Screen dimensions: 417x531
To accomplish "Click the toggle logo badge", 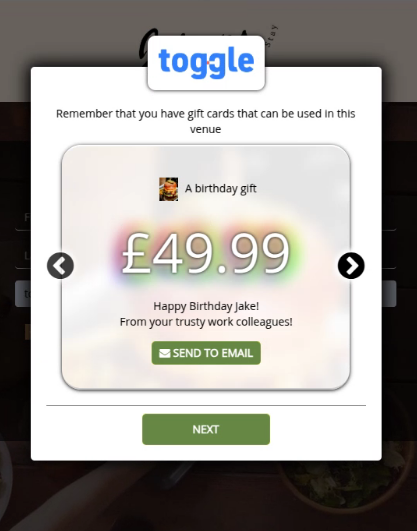I will 206,63.
